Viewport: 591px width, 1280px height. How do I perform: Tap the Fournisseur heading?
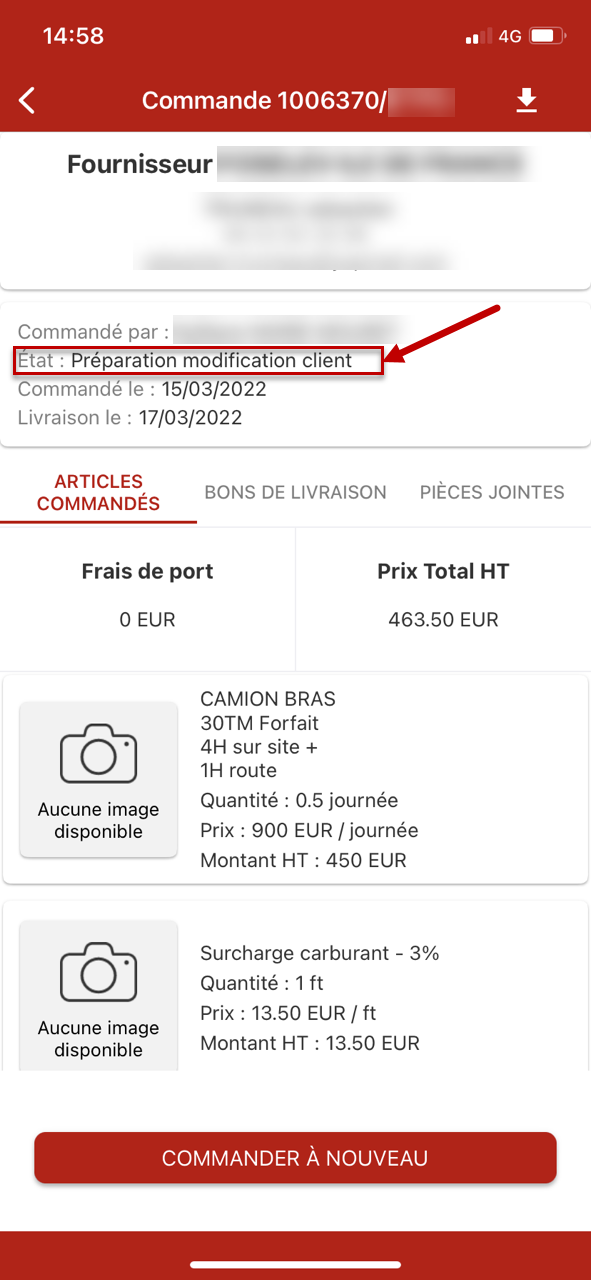click(x=140, y=164)
